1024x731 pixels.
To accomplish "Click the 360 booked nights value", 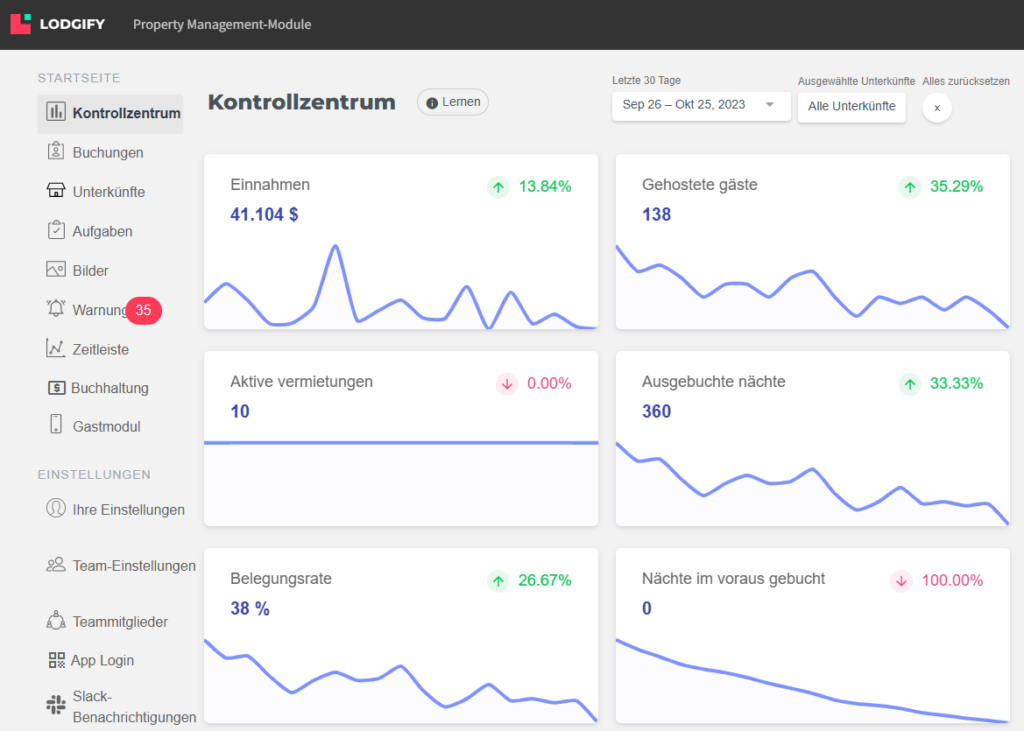I will click(656, 411).
